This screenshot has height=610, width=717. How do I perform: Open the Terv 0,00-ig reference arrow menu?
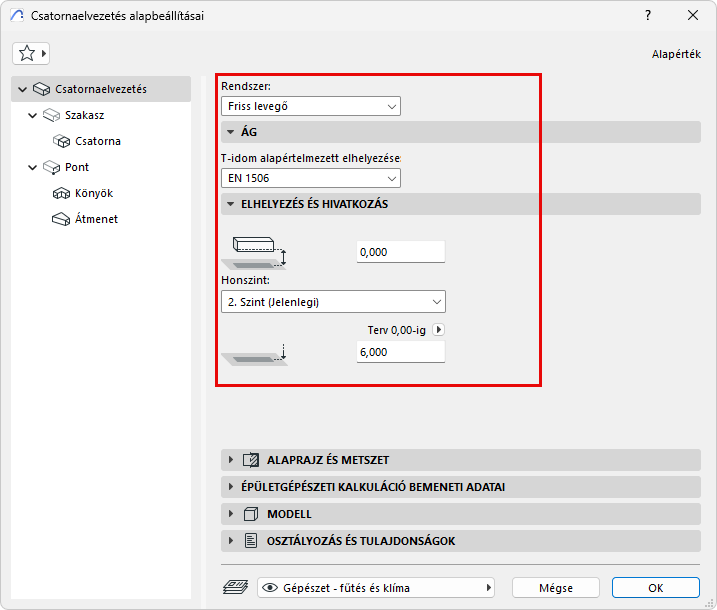[x=439, y=330]
